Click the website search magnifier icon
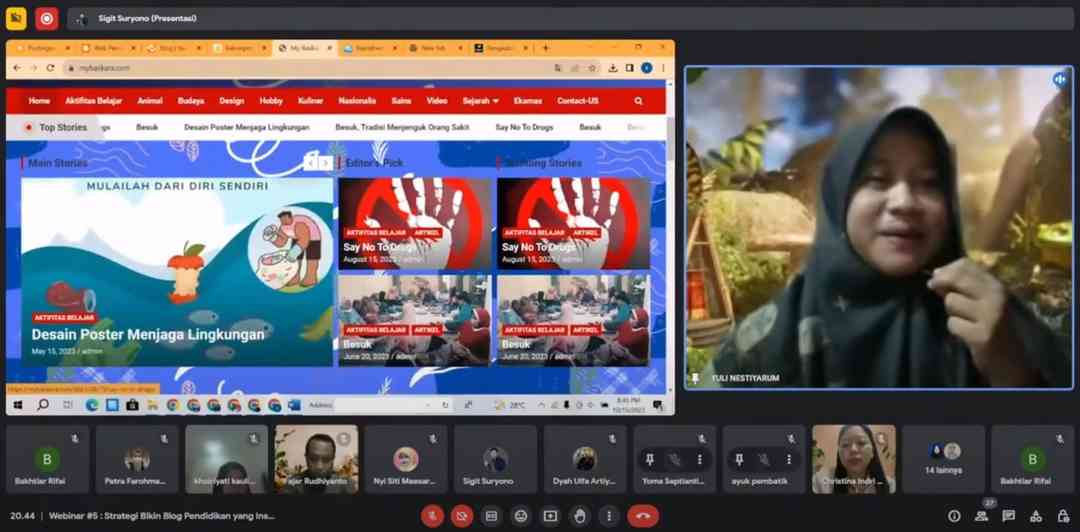This screenshot has height=532, width=1080. click(x=639, y=101)
